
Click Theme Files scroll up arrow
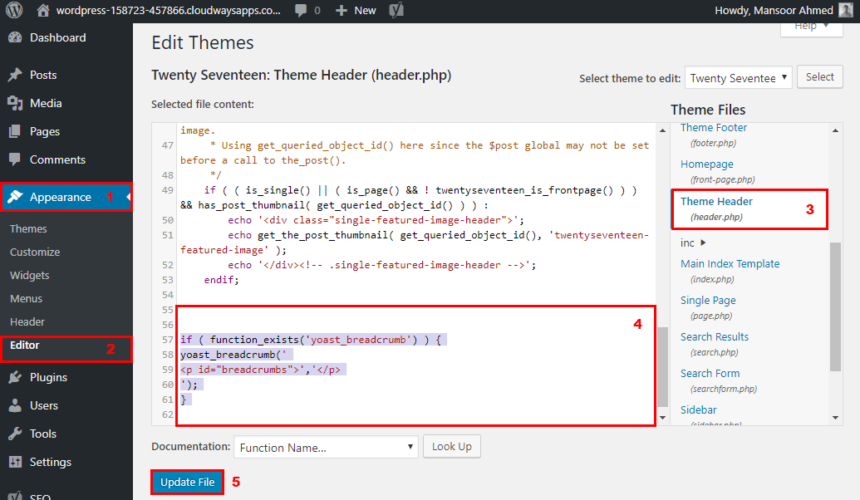(835, 130)
